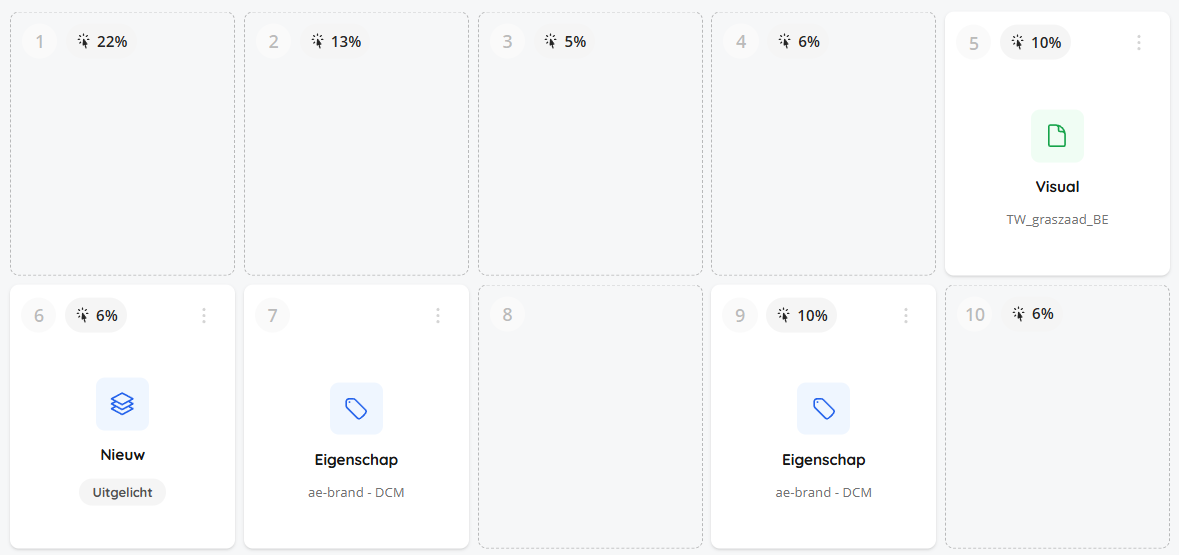This screenshot has height=555, width=1179.
Task: Click the 22% click-rate badge in slot 1
Action: click(x=102, y=41)
